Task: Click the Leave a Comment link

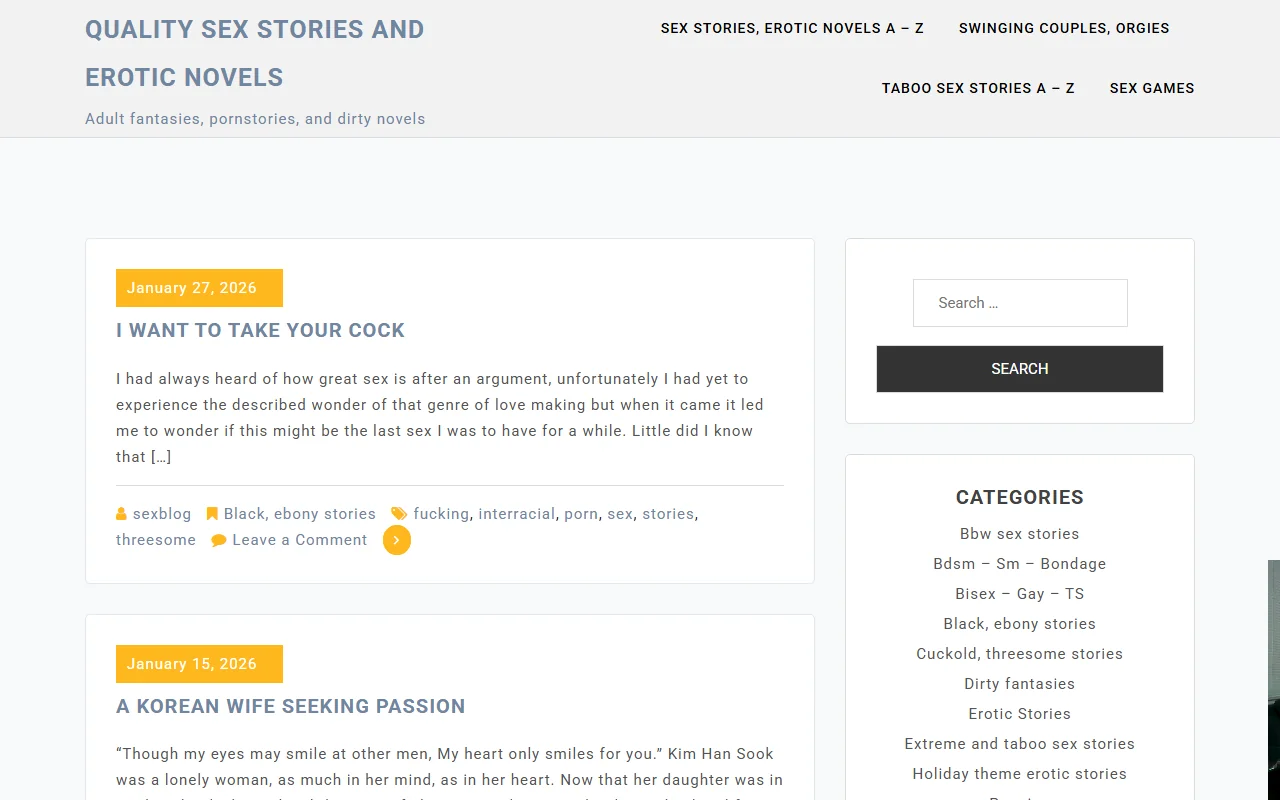Action: tap(298, 540)
